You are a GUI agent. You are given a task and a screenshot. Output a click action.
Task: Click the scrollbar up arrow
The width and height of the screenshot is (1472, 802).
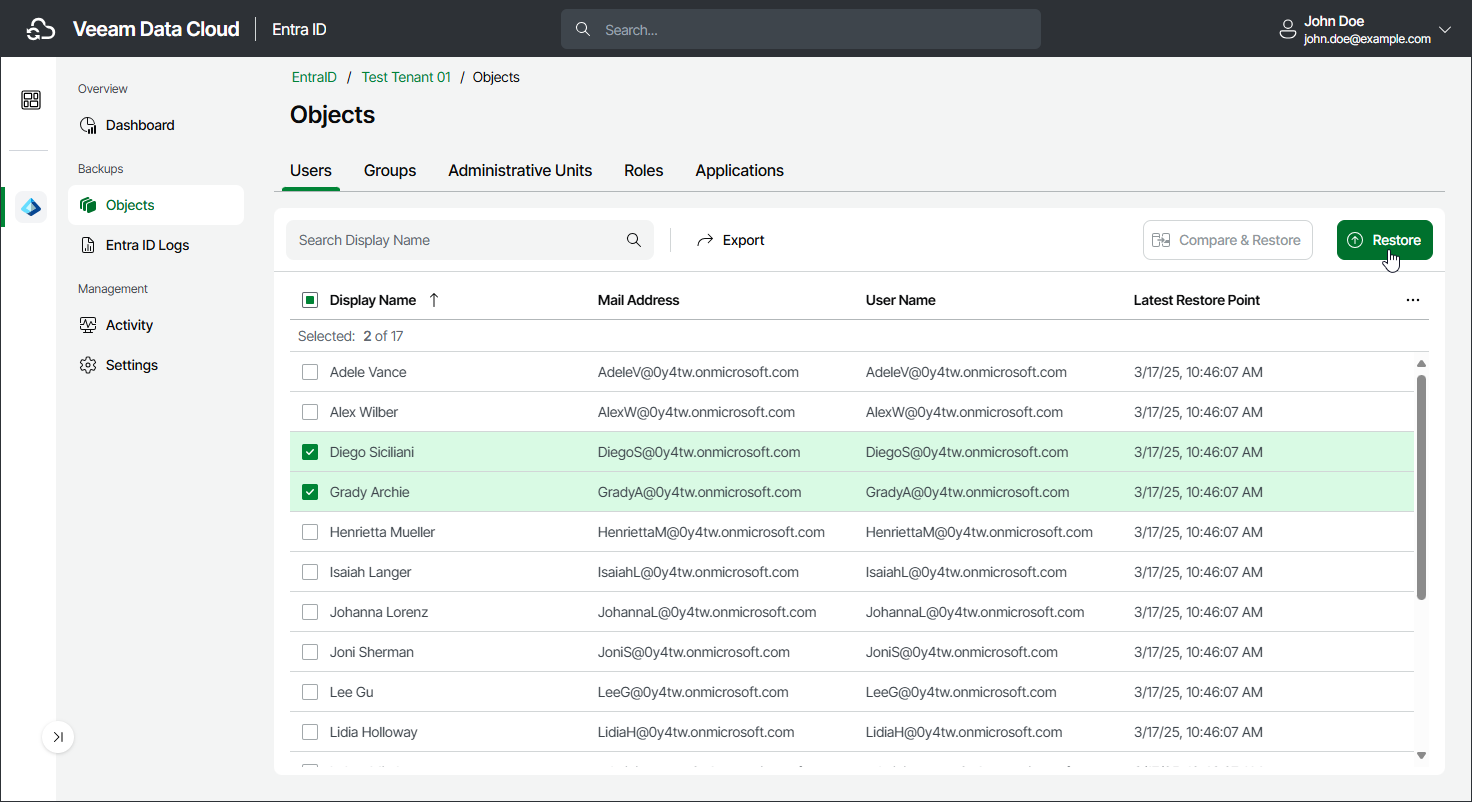(1421, 364)
